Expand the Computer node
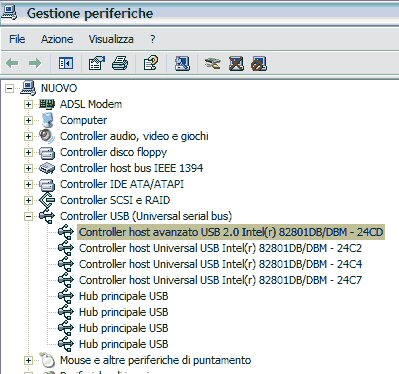This screenshot has width=399, height=374. point(28,120)
